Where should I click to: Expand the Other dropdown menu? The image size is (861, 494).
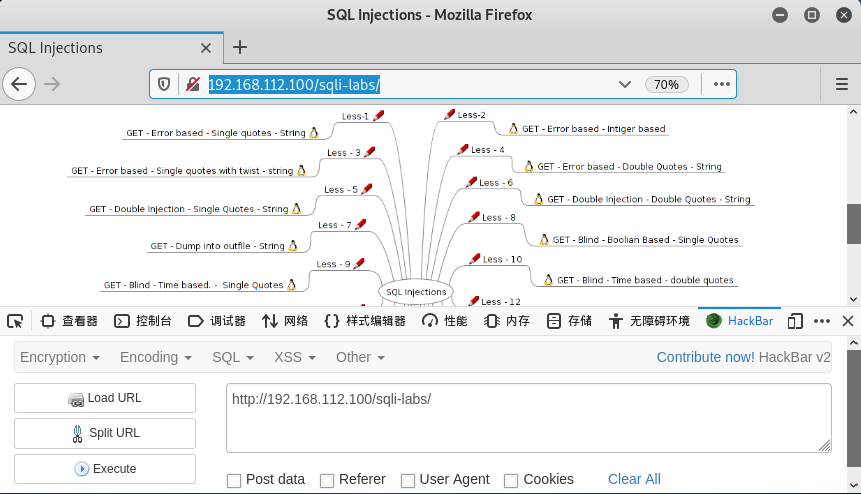tap(360, 357)
